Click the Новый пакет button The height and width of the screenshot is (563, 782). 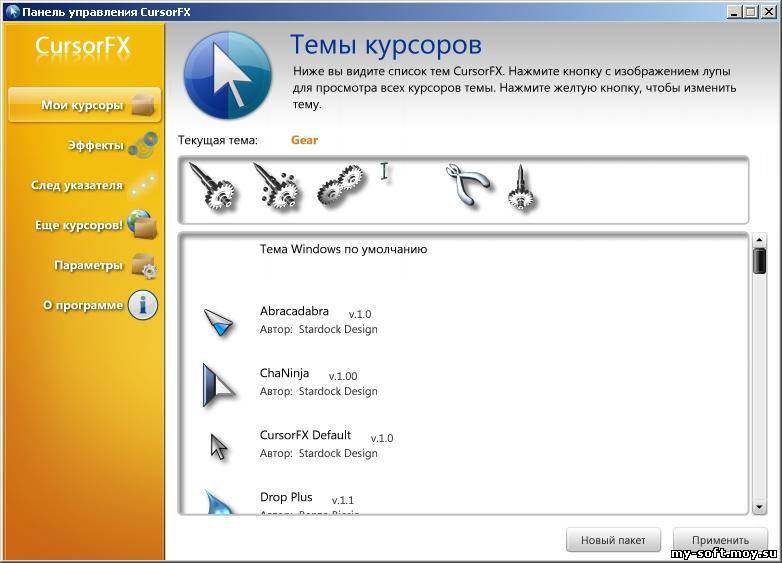click(x=613, y=540)
